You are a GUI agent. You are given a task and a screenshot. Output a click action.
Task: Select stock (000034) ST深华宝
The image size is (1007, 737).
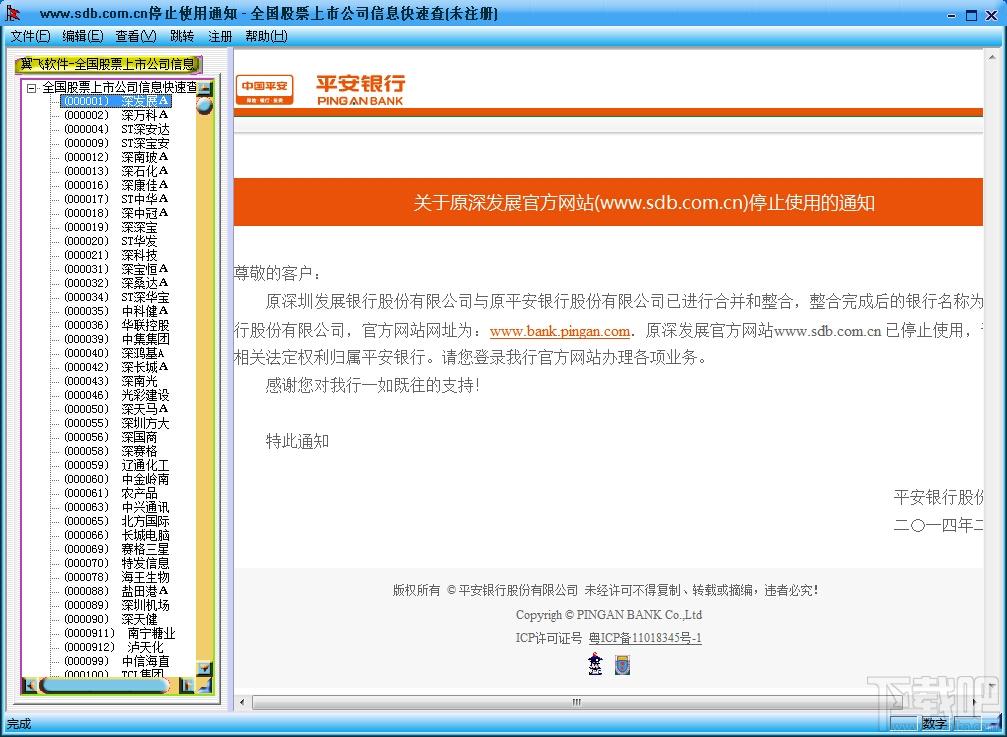tap(117, 297)
